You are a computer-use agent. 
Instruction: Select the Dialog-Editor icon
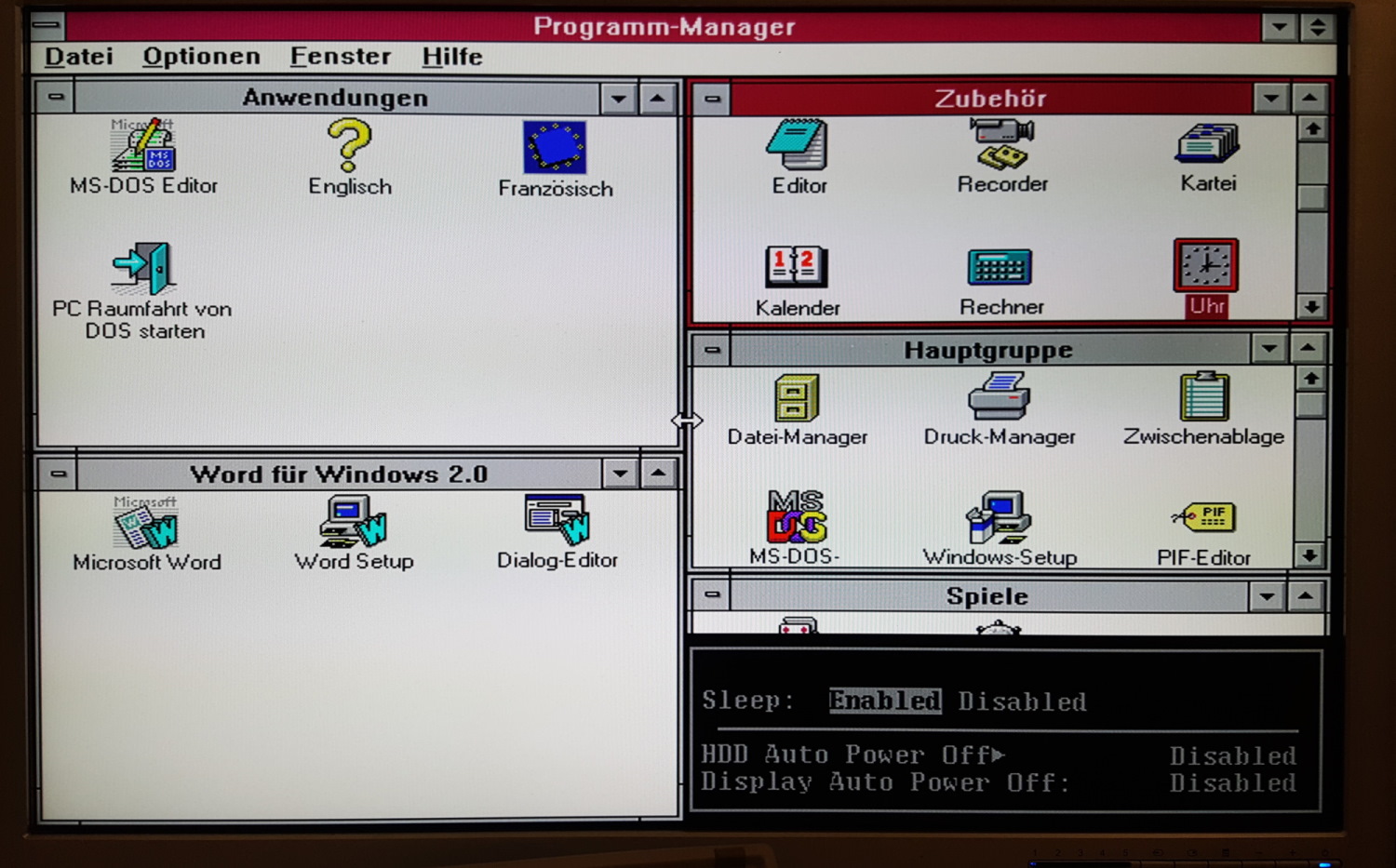tap(557, 520)
